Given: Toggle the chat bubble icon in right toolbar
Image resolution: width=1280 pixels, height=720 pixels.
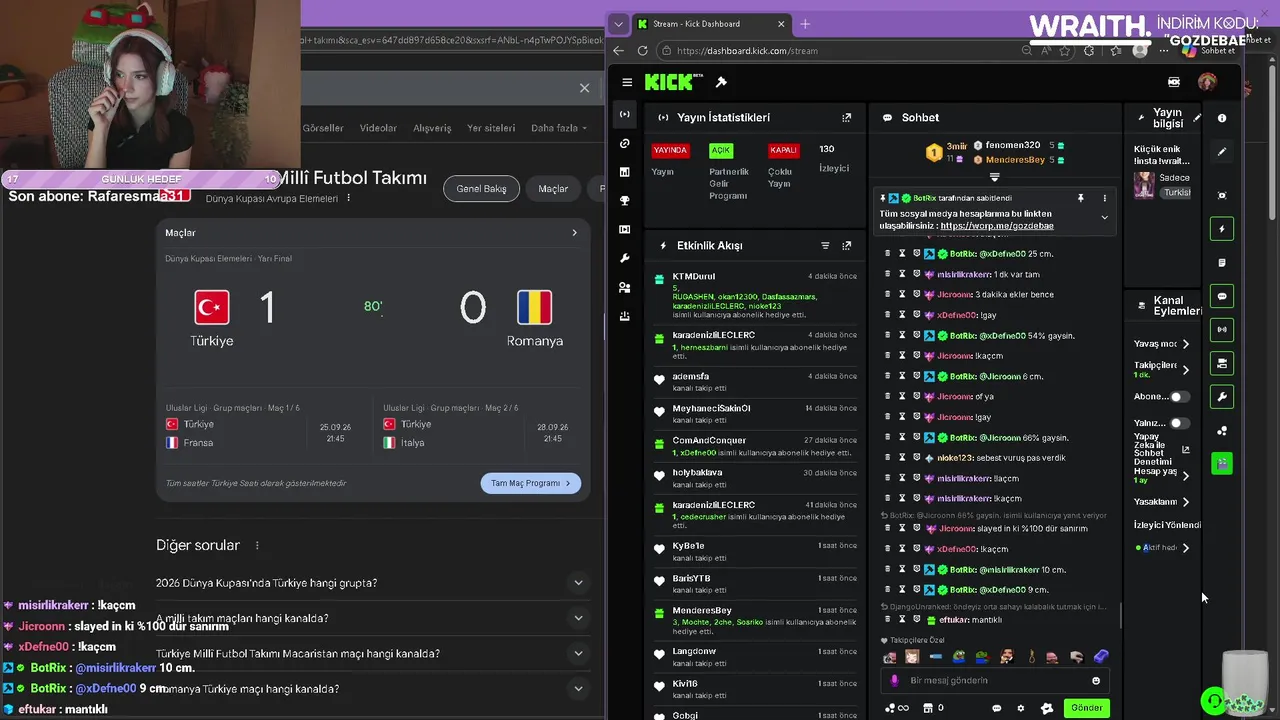Looking at the screenshot, I should tap(1222, 296).
